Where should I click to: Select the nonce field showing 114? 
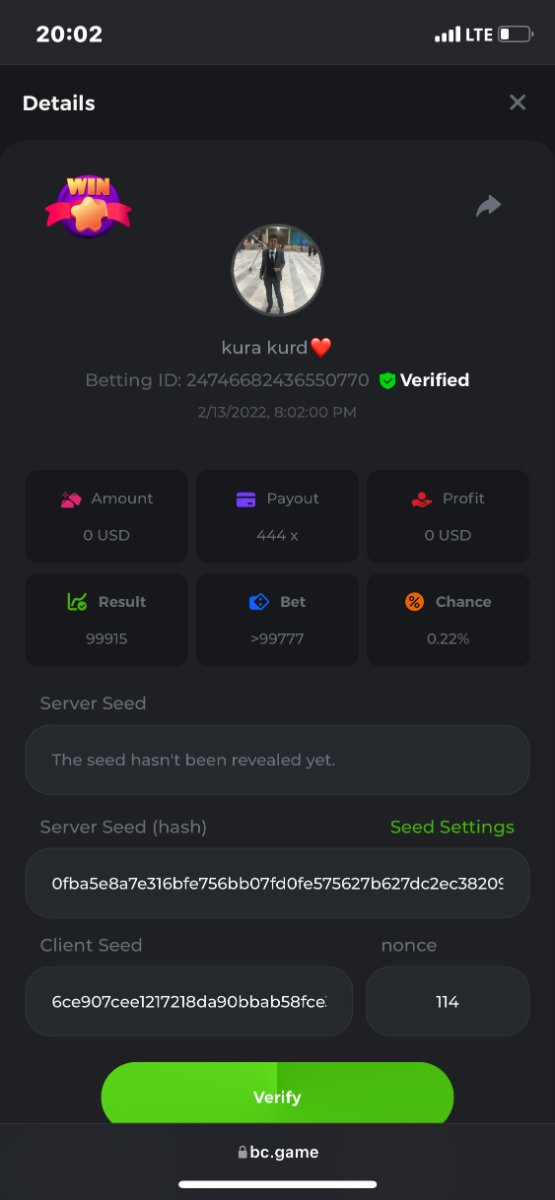(x=447, y=1001)
